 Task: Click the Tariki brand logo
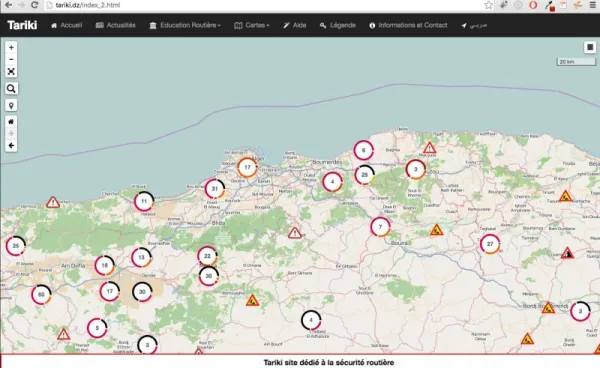coord(22,25)
